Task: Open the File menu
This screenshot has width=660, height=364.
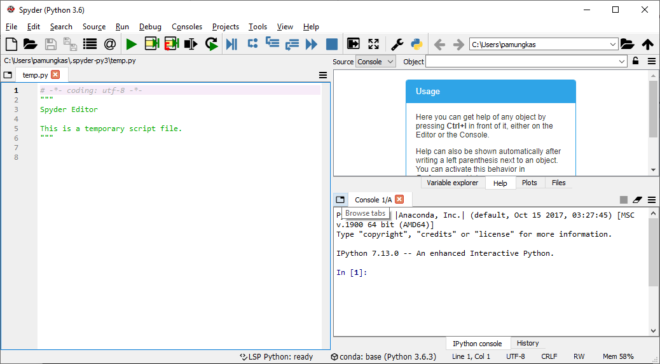Action: point(11,27)
